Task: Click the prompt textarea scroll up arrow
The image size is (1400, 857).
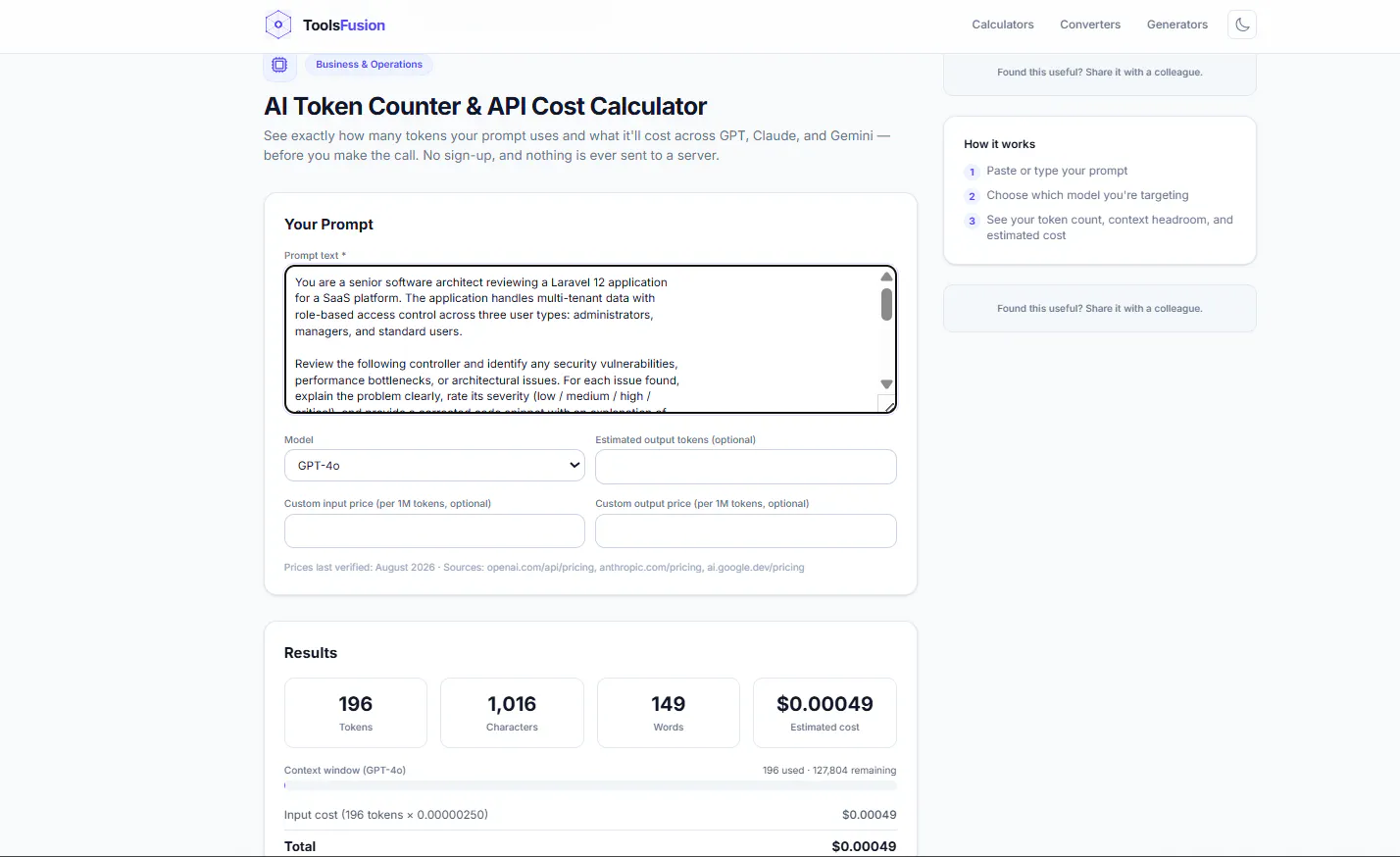Action: click(886, 277)
